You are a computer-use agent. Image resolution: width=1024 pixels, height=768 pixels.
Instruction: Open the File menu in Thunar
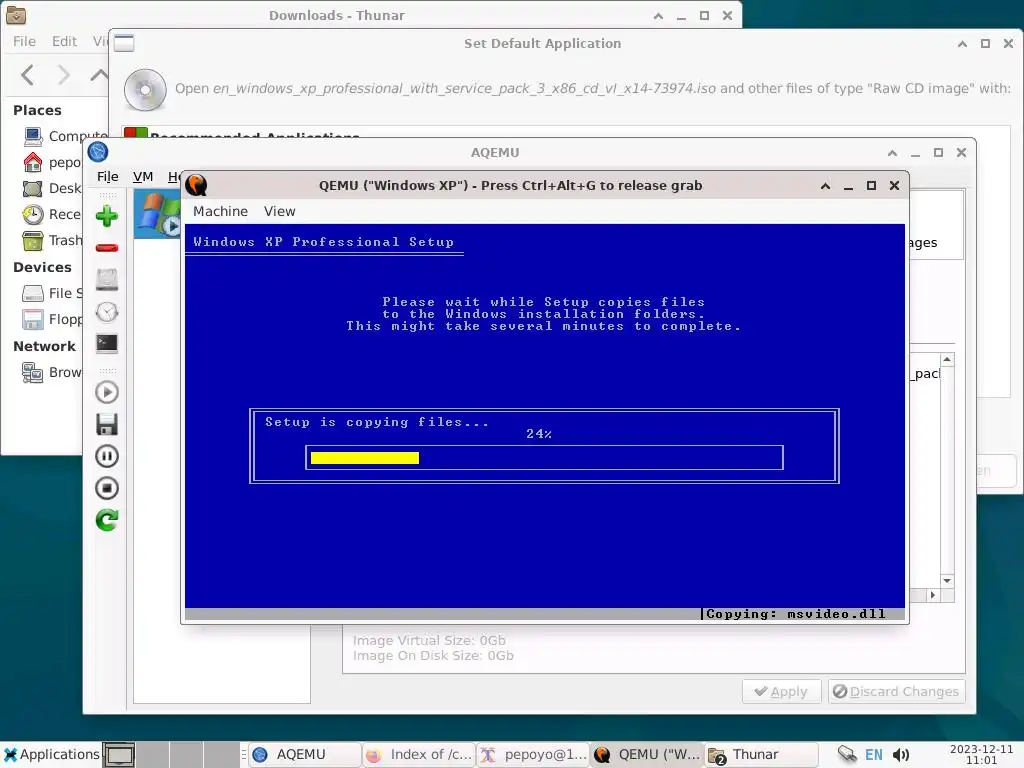[x=24, y=41]
